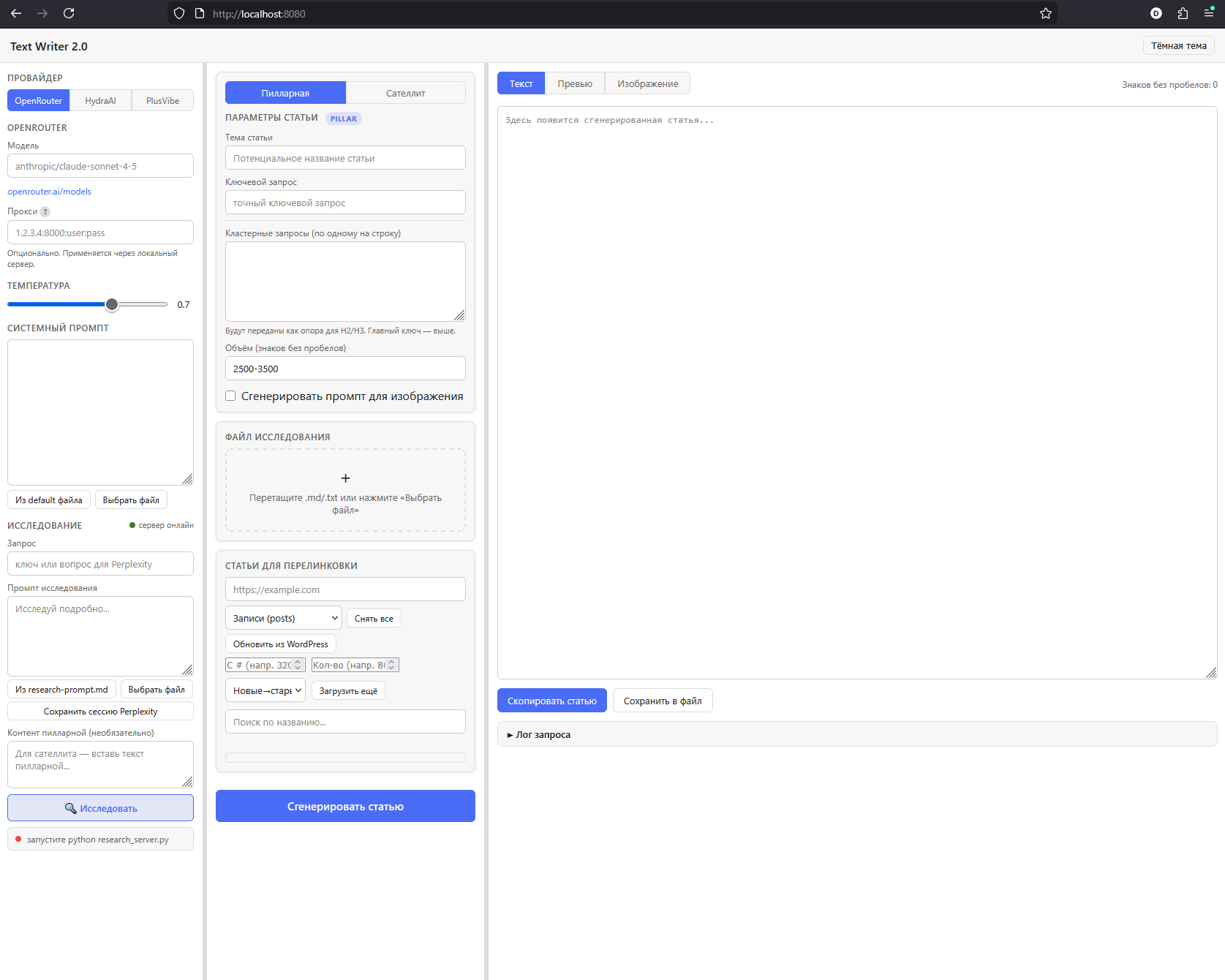Click the Прокси input field
The height and width of the screenshot is (980, 1225).
click(x=100, y=233)
